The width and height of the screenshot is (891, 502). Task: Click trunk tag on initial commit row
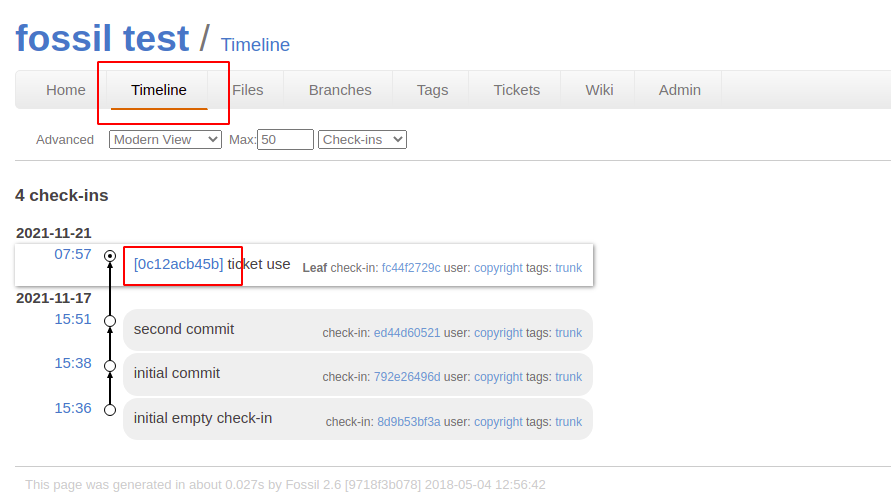pyautogui.click(x=568, y=377)
